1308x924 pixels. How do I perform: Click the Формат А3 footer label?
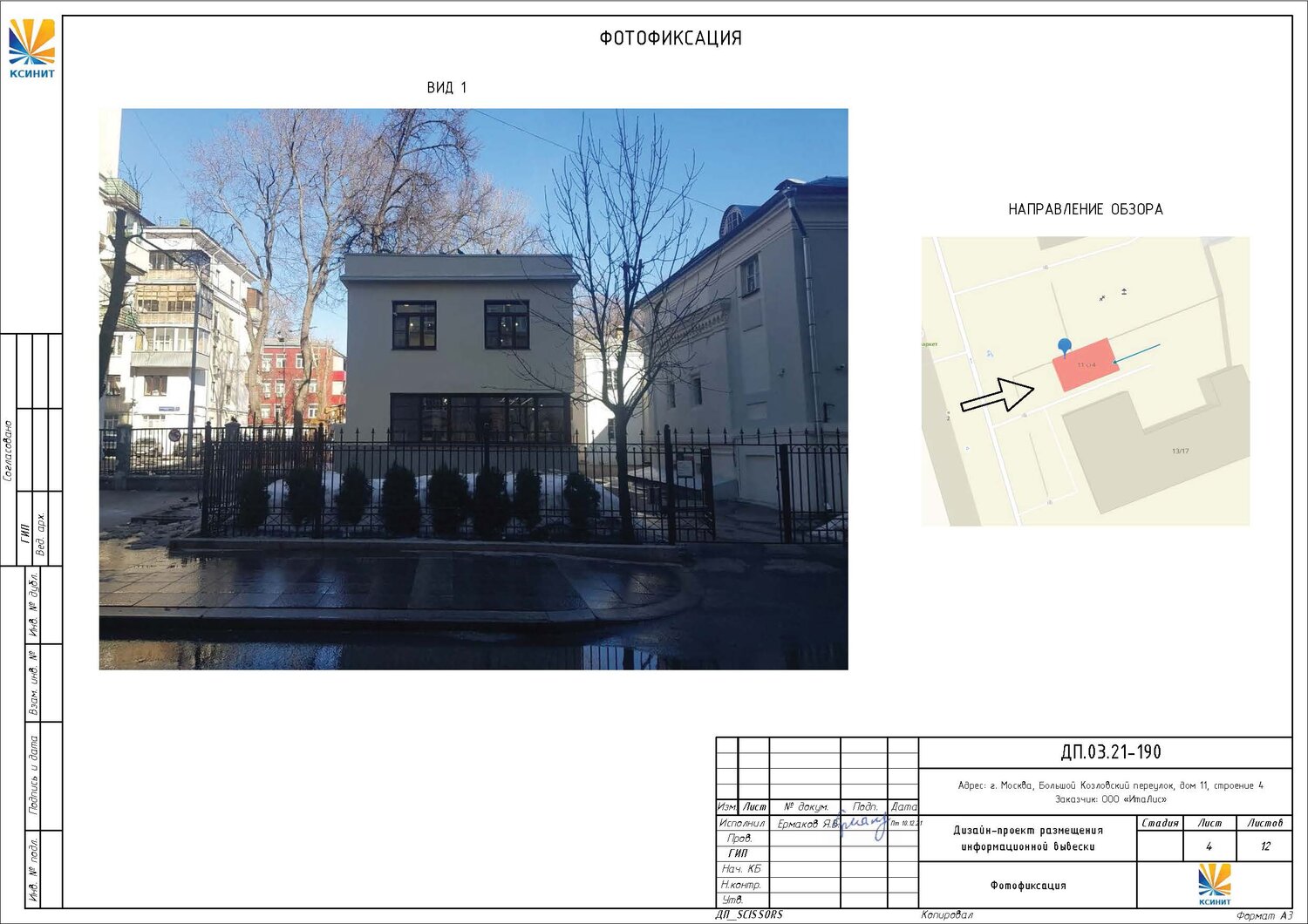[1264, 916]
